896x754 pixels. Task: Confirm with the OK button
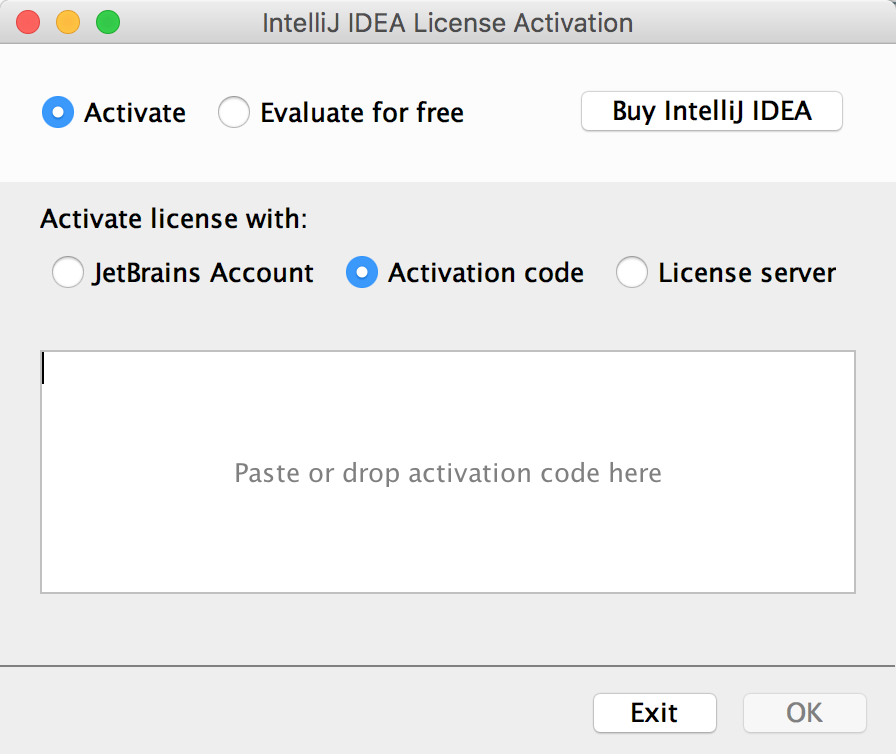(x=804, y=713)
